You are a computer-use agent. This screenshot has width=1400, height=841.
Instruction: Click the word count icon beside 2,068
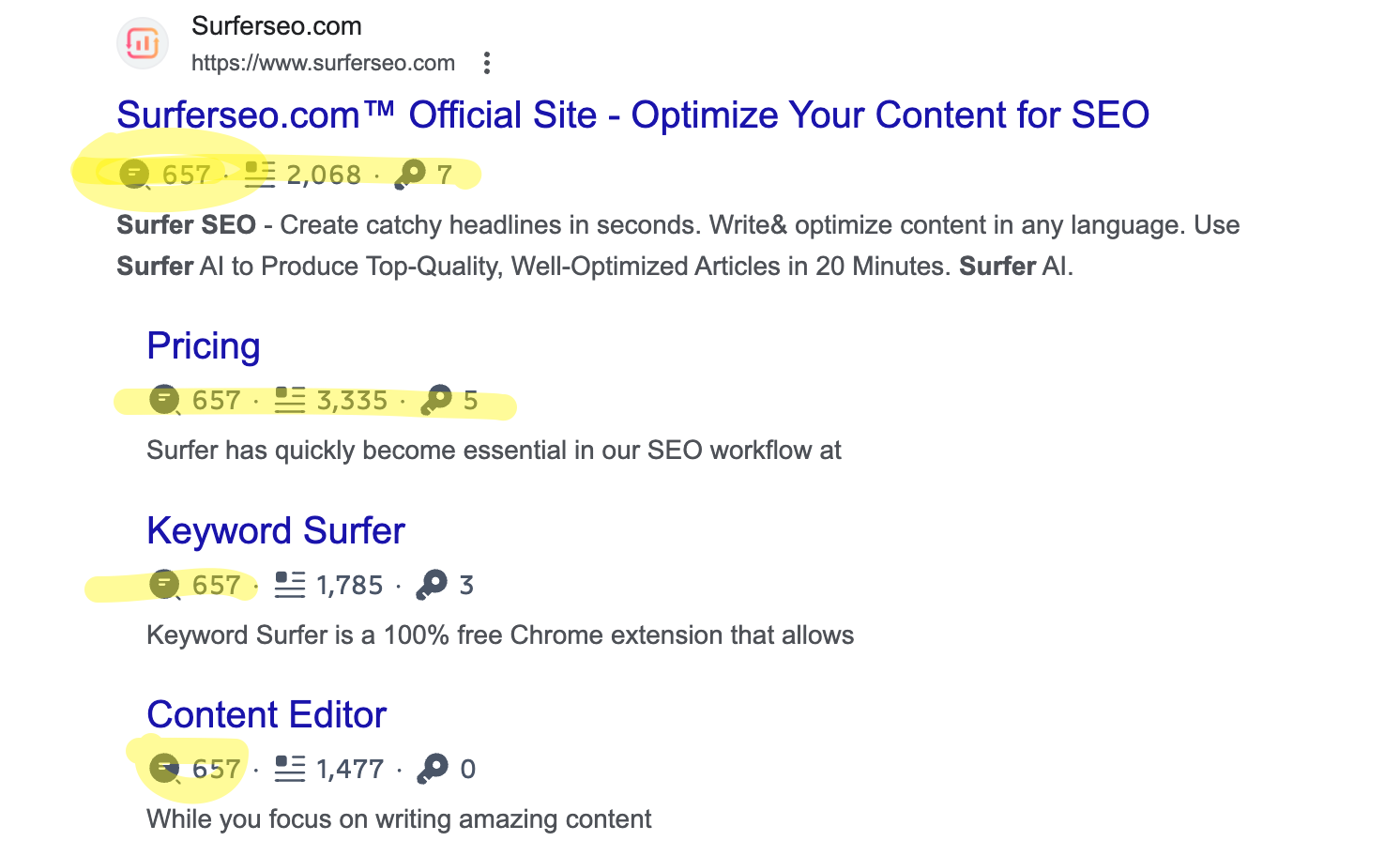pyautogui.click(x=260, y=175)
